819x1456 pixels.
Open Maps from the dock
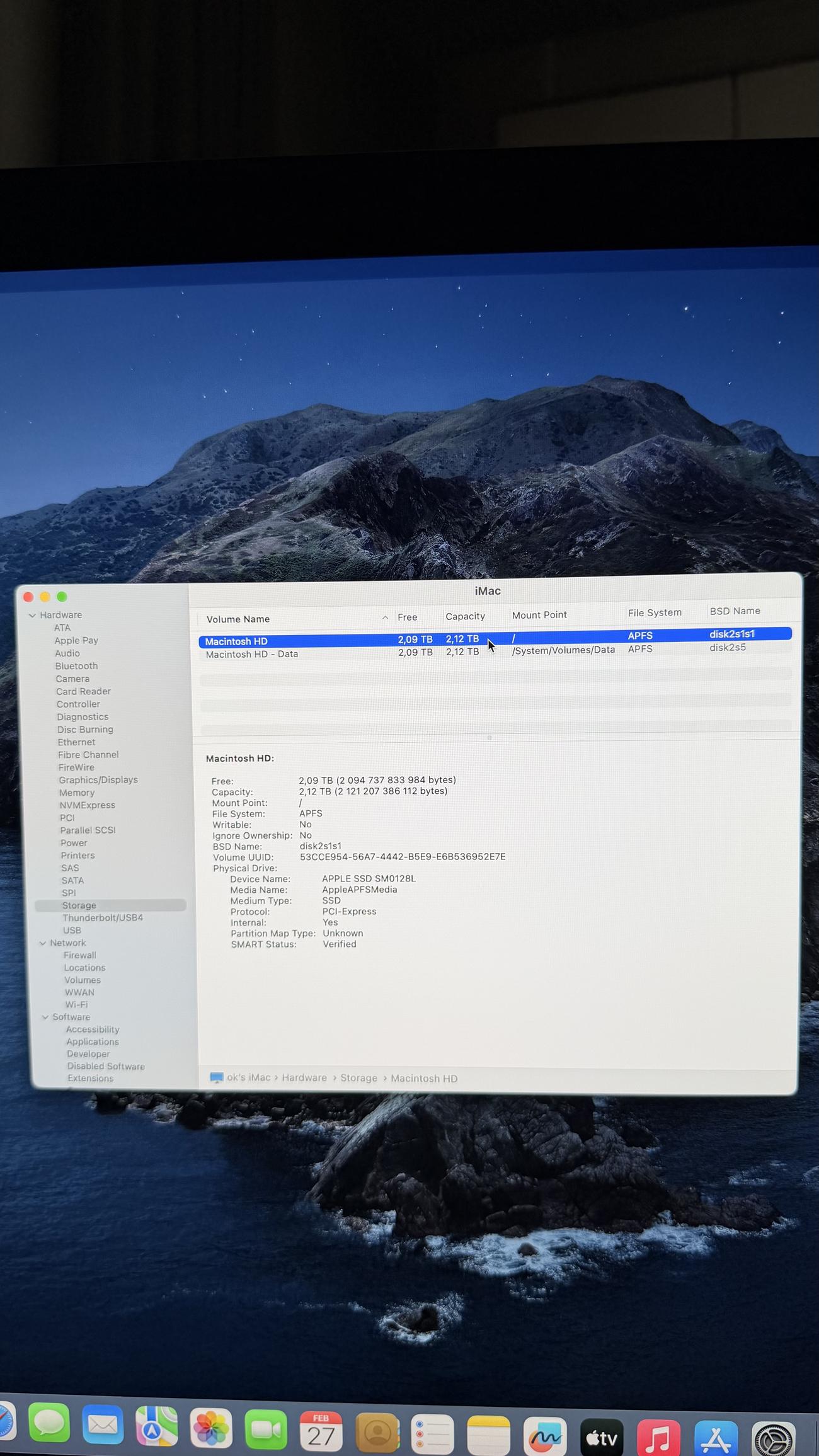coord(156,1426)
